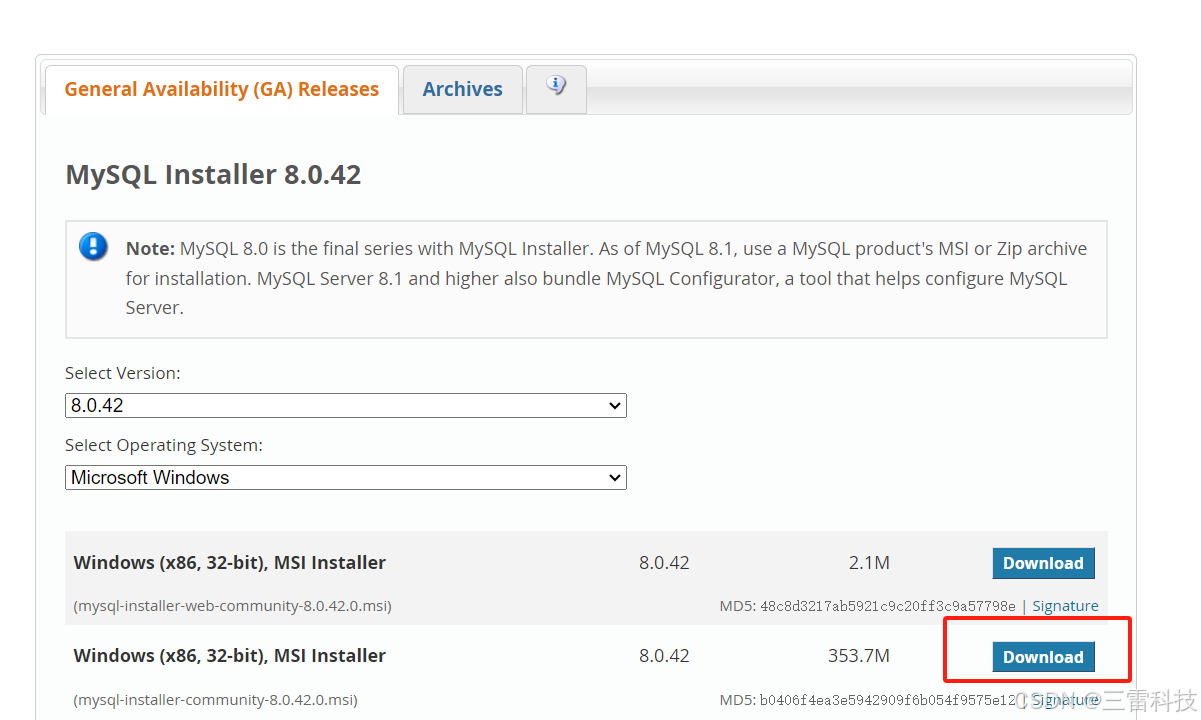This screenshot has height=720, width=1201.
Task: Expand the Select Version dropdown showing 8.0.42
Action: click(x=346, y=405)
